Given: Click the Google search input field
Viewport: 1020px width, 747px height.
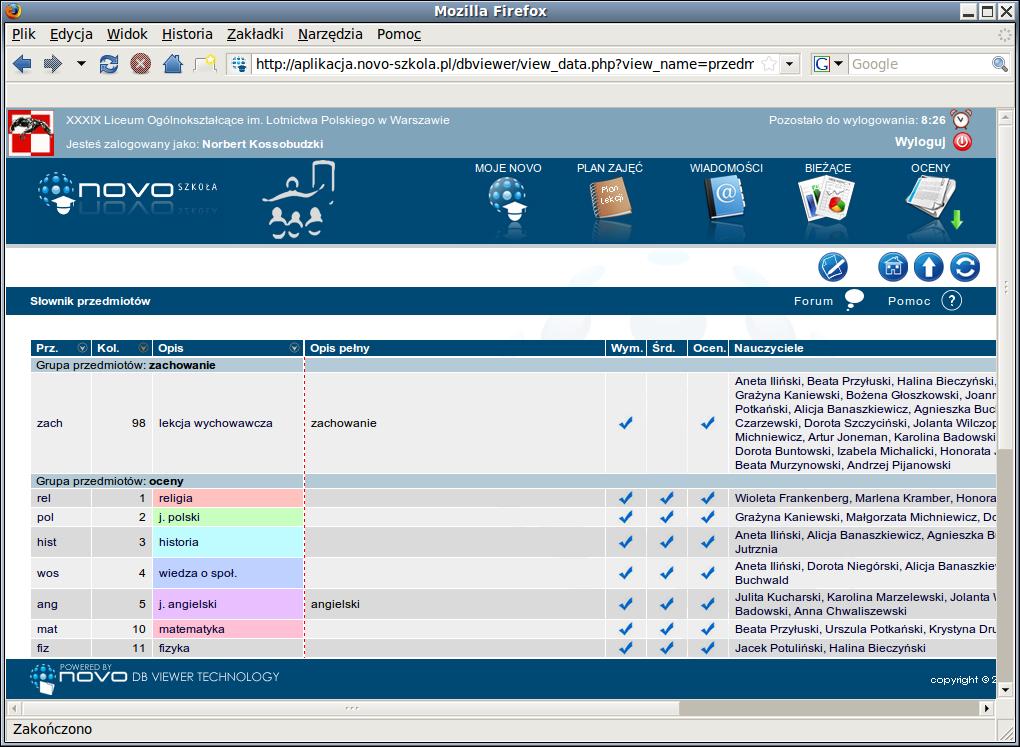Looking at the screenshot, I should point(919,64).
